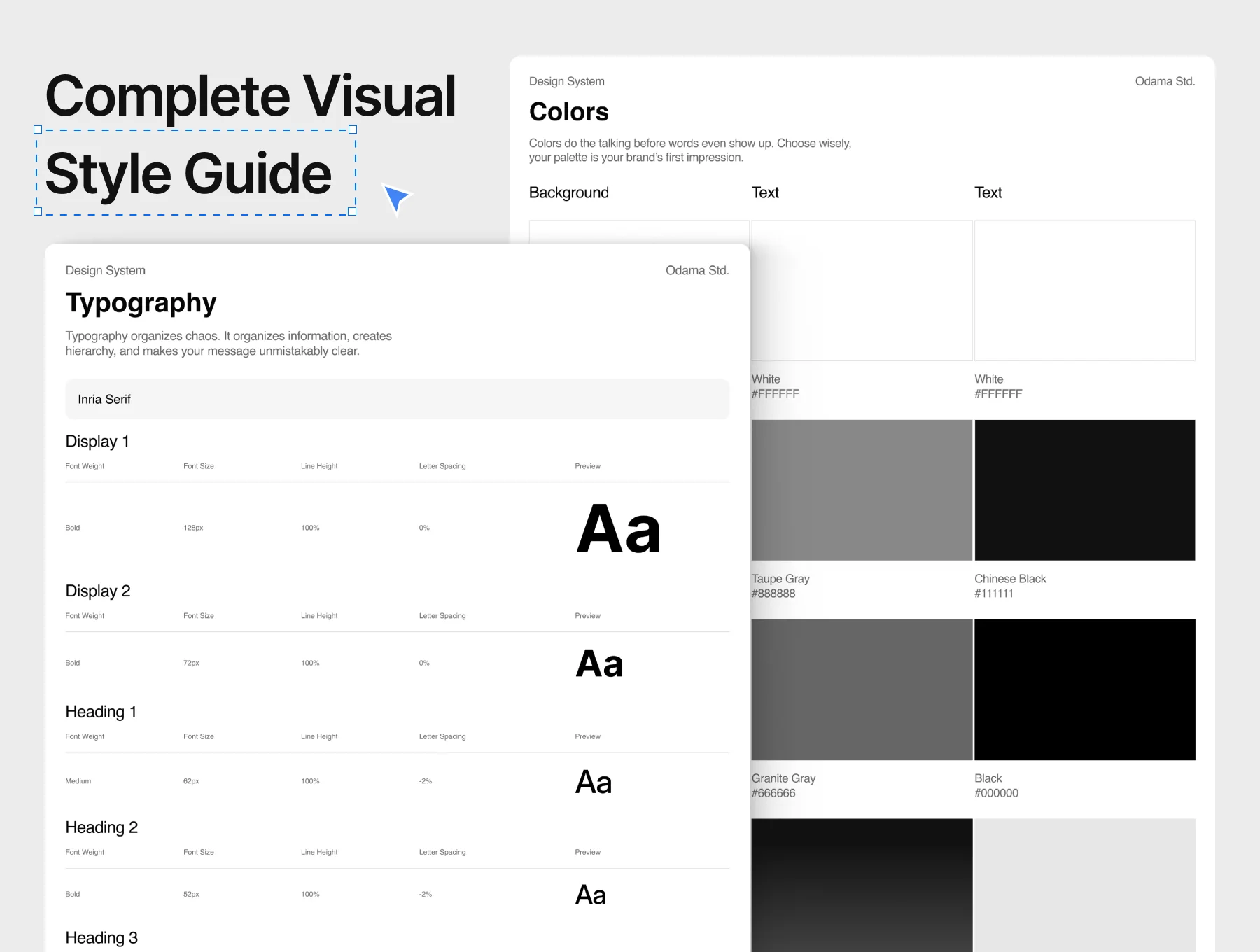This screenshot has width=1260, height=952.
Task: Click the Colors heading
Action: click(x=568, y=112)
